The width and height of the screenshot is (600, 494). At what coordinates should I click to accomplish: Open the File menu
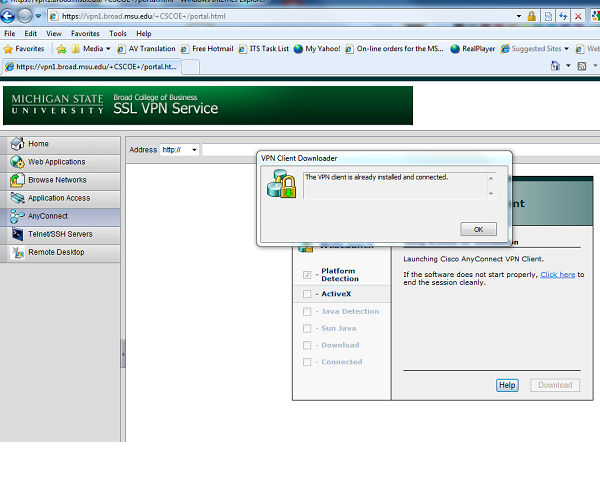point(10,34)
